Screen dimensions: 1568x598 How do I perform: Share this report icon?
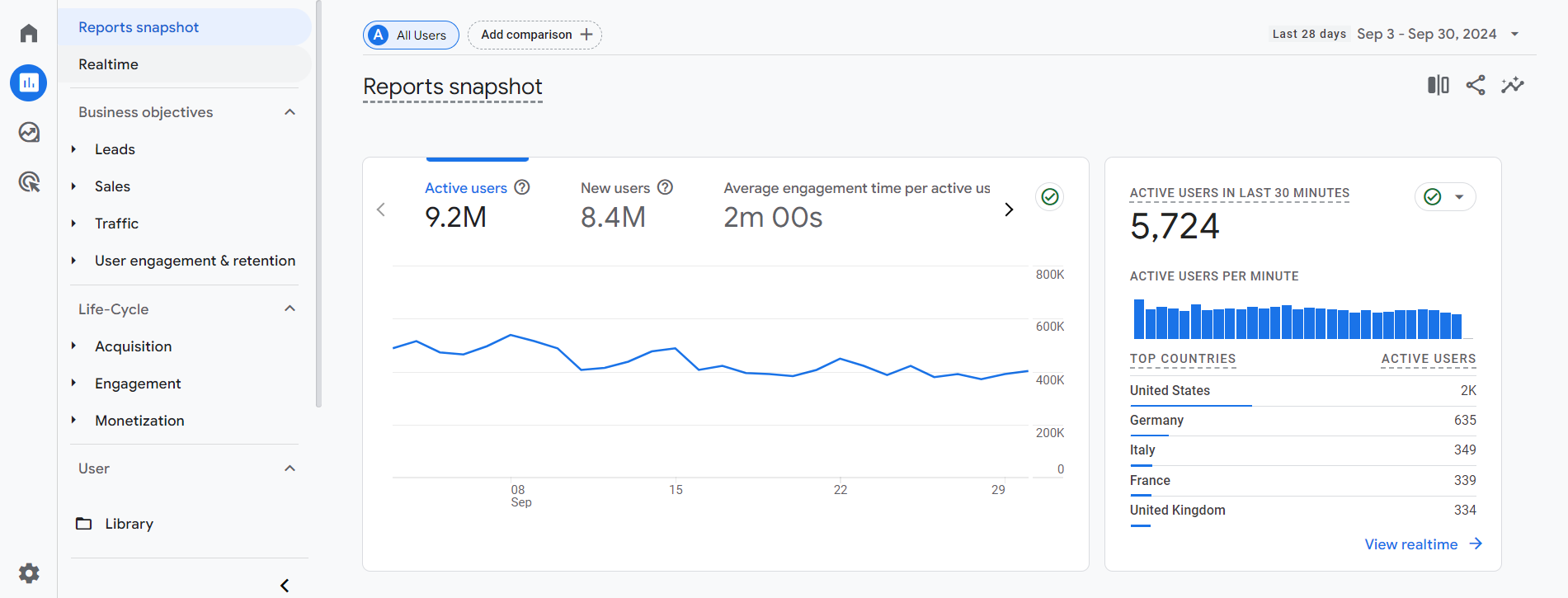pos(1476,85)
